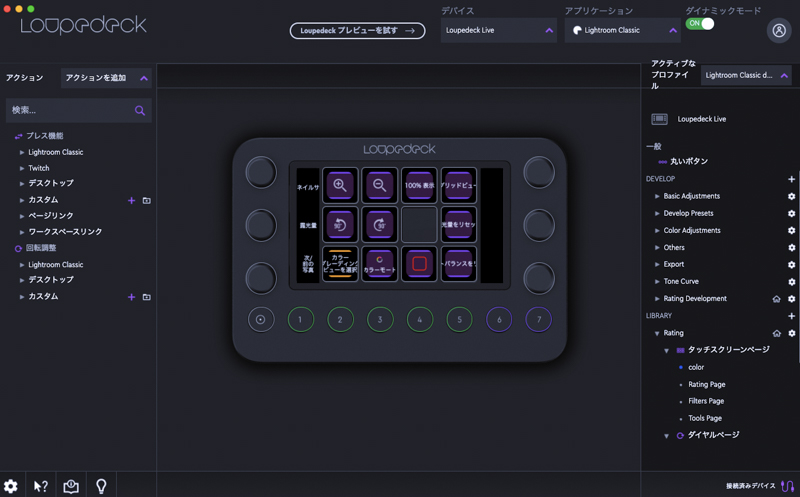The width and height of the screenshot is (800, 497).
Task: Expand the Twitch action group
Action: [22, 168]
